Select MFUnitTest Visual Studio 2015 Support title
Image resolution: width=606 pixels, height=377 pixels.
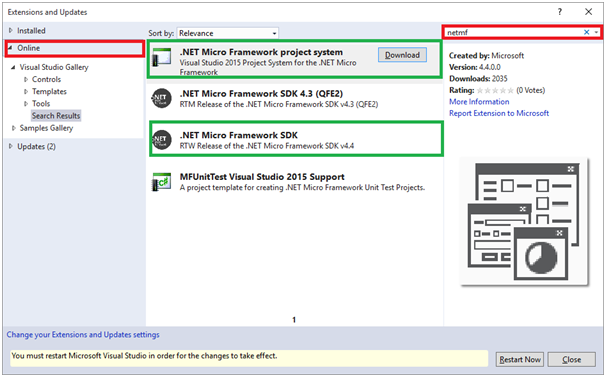click(262, 177)
